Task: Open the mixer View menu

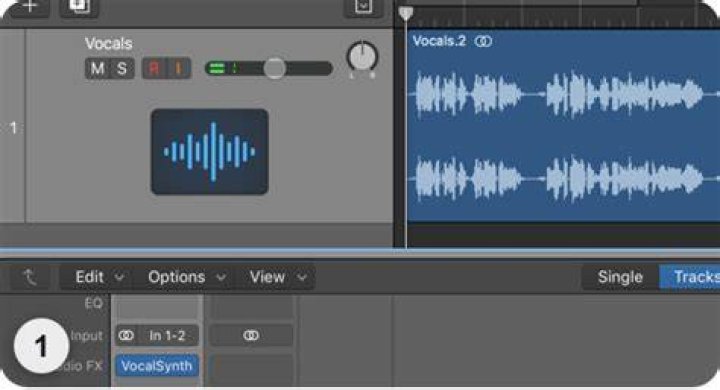Action: click(278, 277)
